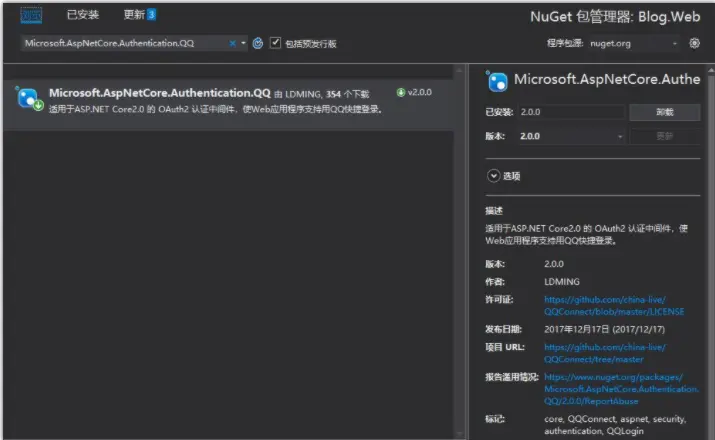This screenshot has width=715, height=440.
Task: Click the package description in the results list
Action: pyautogui.click(x=215, y=109)
